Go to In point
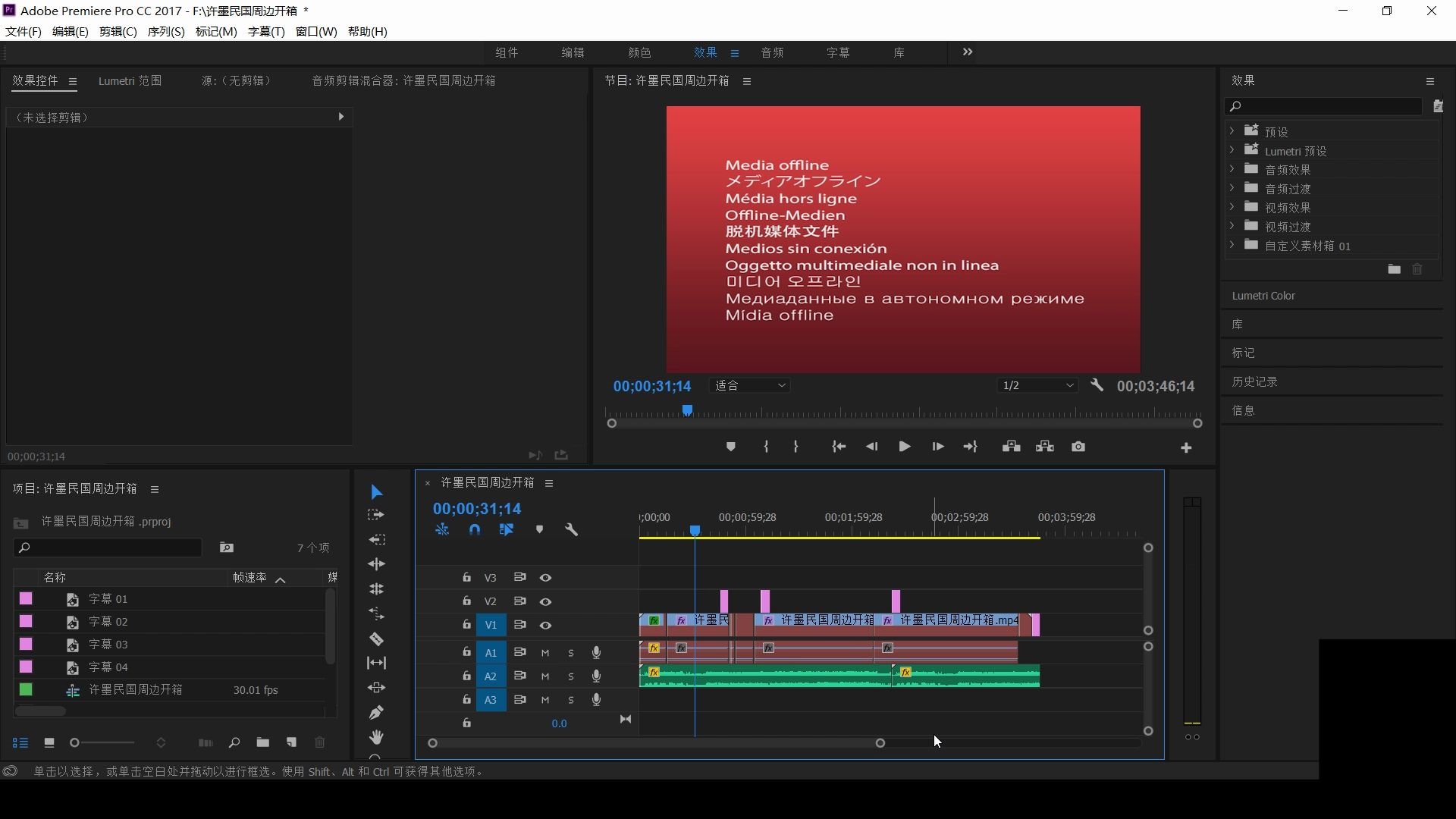The width and height of the screenshot is (1456, 819). pos(839,447)
